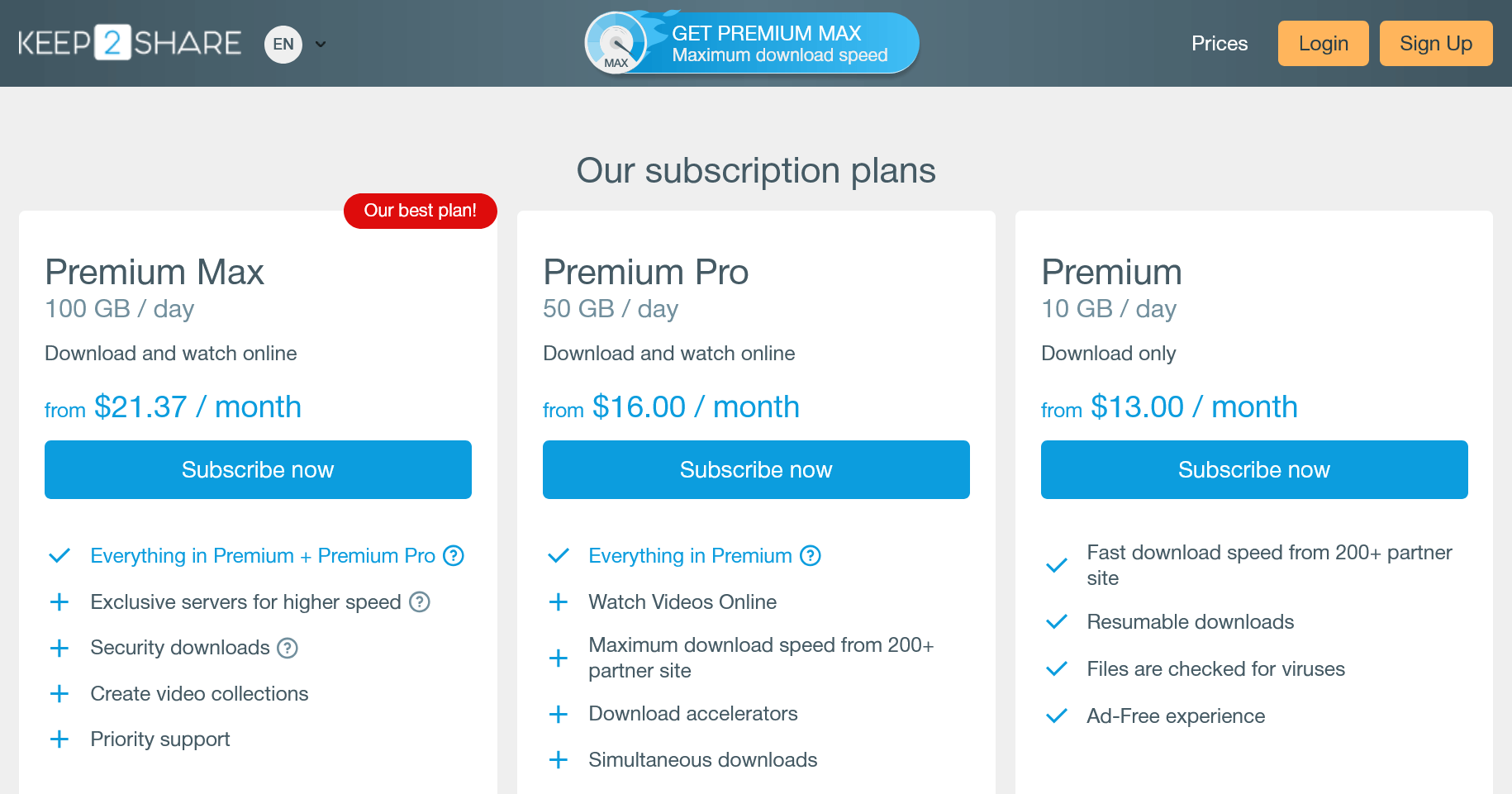1512x794 pixels.
Task: Click the checkmark next to Ad-Free experience
Action: click(1056, 716)
